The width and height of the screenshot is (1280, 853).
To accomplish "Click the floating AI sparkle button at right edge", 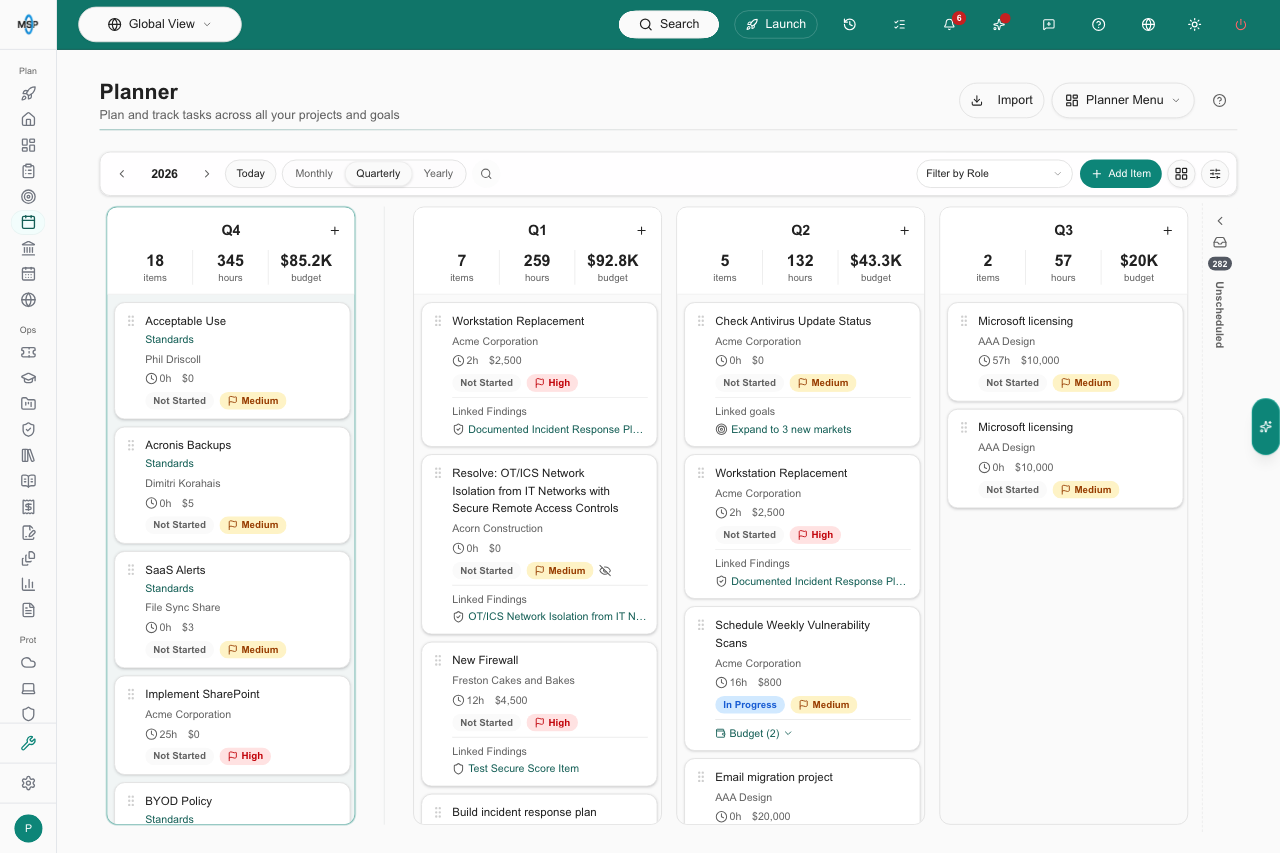I will point(1266,427).
